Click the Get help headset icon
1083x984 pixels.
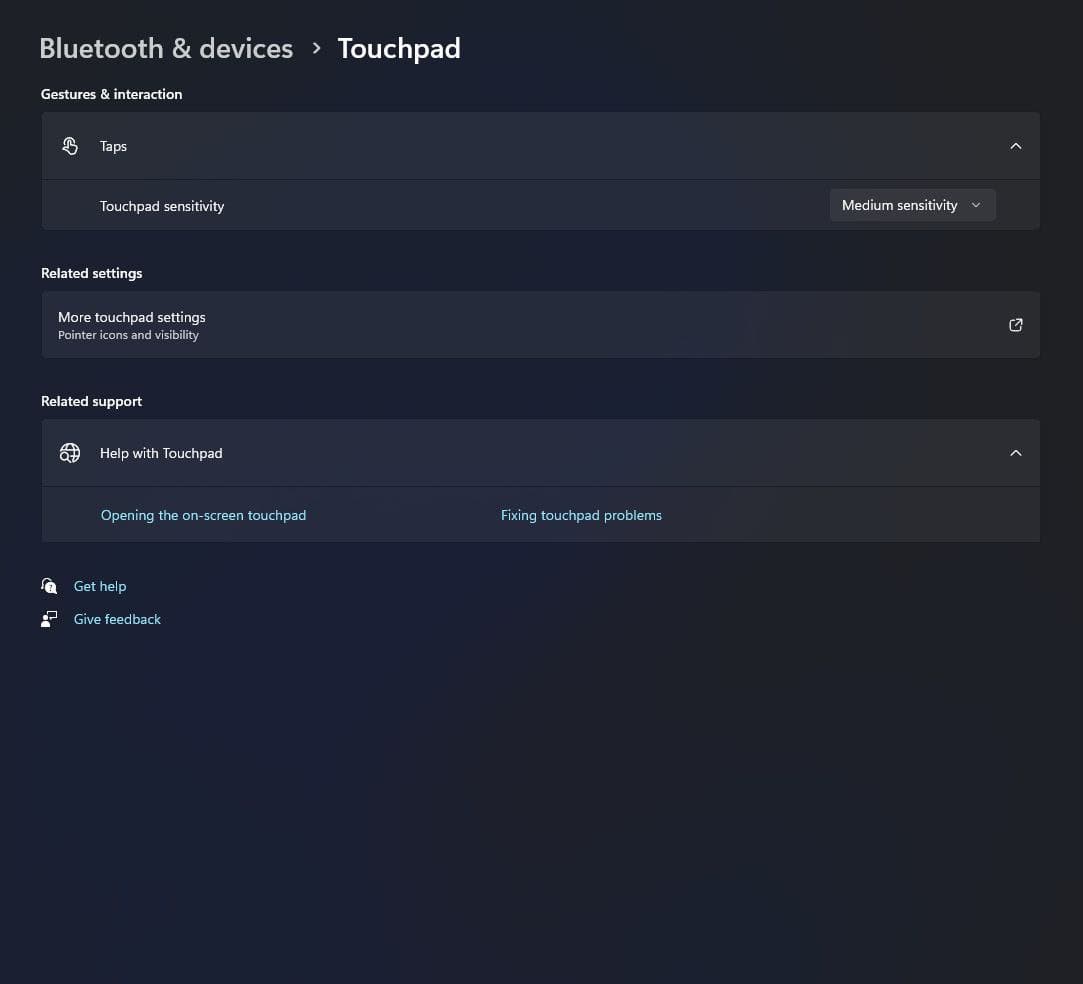[49, 586]
